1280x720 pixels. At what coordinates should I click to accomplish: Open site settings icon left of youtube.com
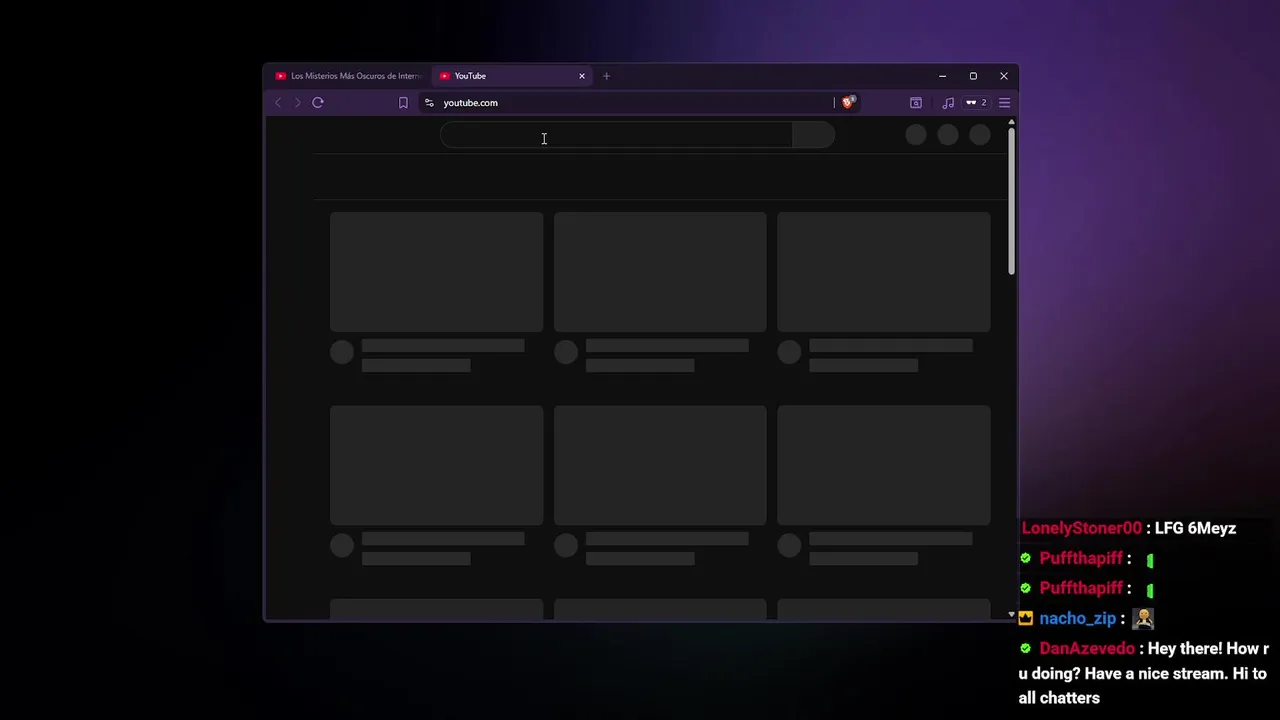pyautogui.click(x=429, y=102)
